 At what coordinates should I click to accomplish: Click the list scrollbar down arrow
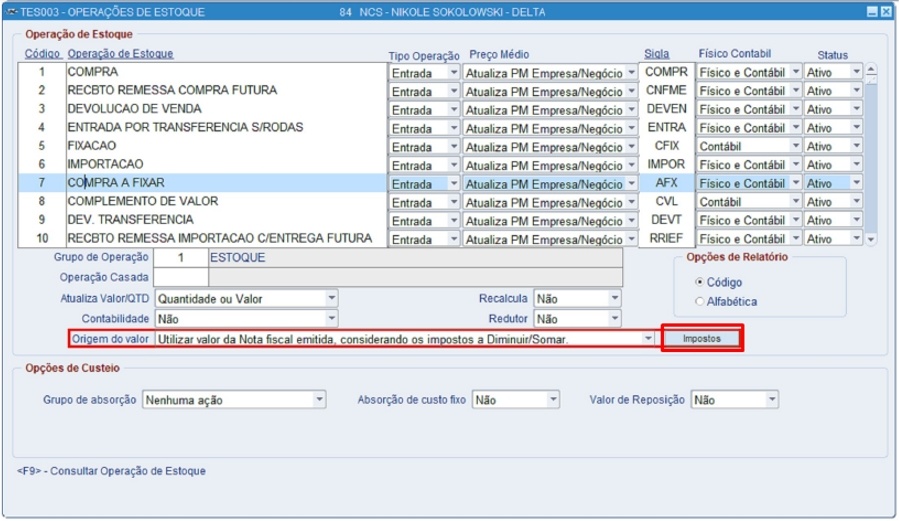coord(871,240)
